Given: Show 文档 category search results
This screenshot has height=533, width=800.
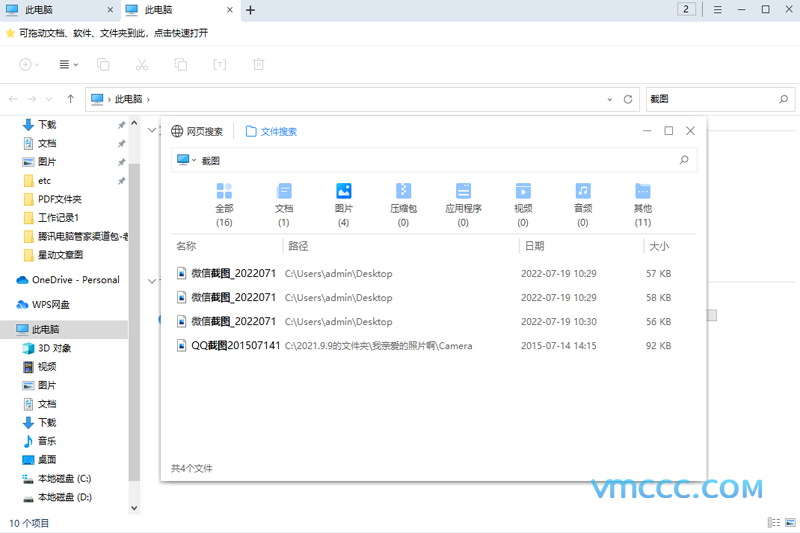Looking at the screenshot, I should tap(284, 191).
